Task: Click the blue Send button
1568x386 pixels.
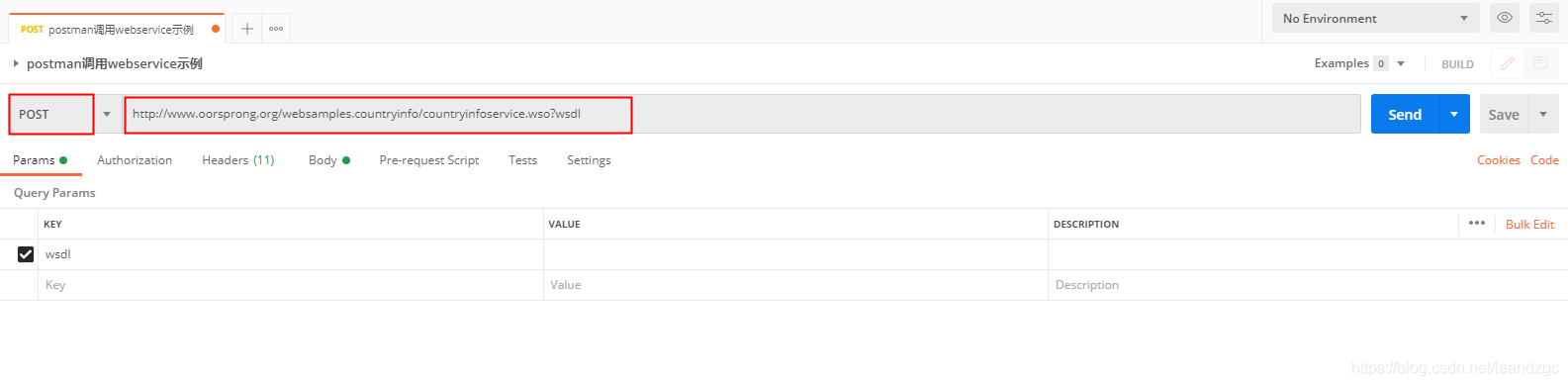Action: pyautogui.click(x=1405, y=115)
